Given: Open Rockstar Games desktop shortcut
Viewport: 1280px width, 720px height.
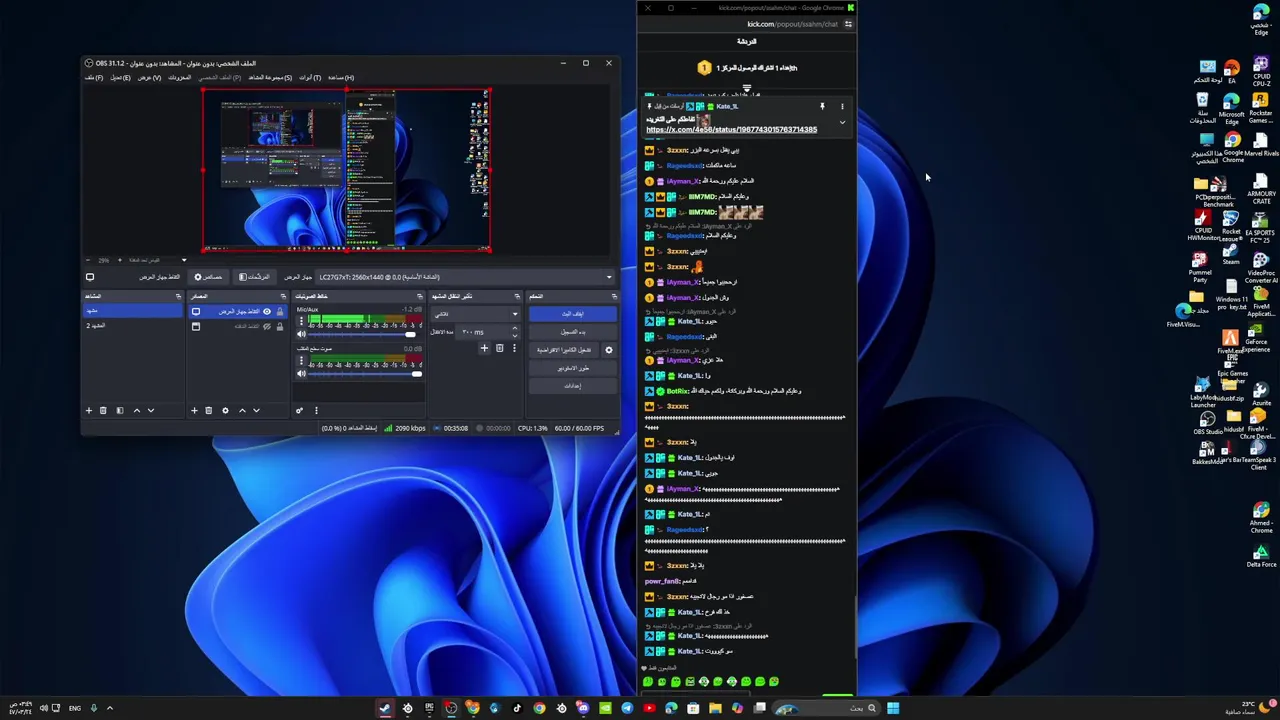Looking at the screenshot, I should (1260, 106).
